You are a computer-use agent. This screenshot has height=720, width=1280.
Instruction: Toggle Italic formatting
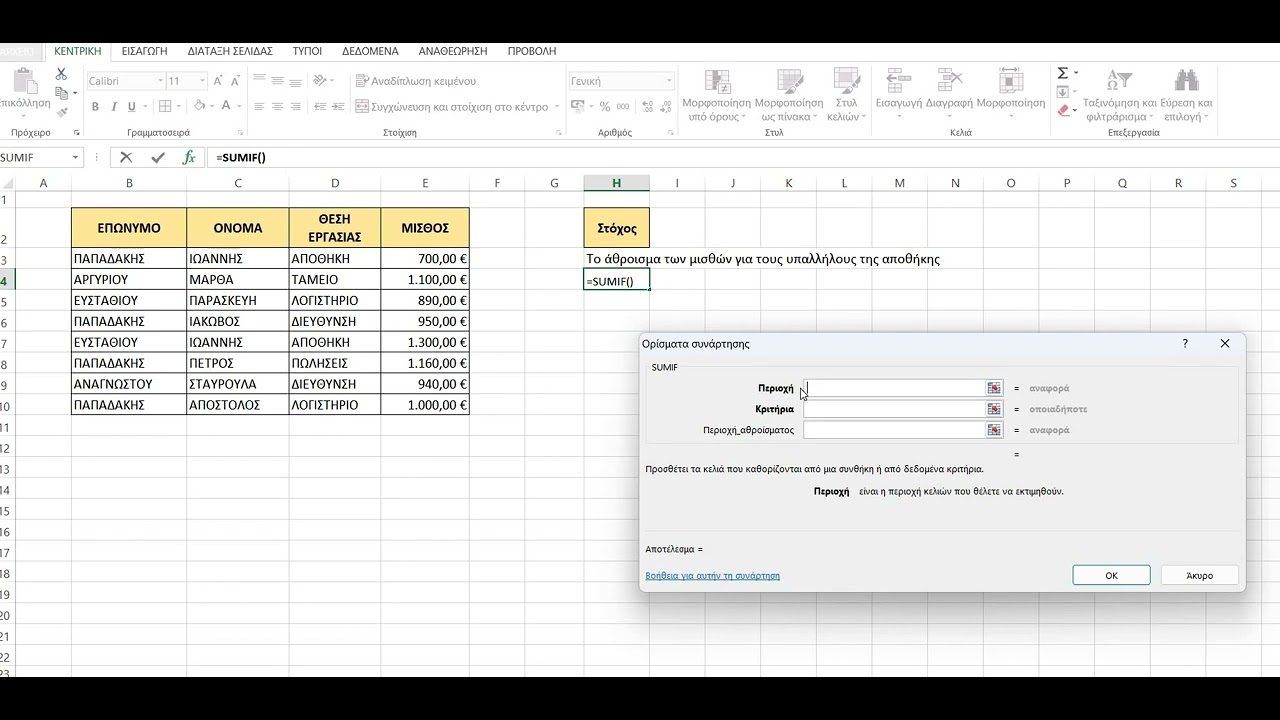(113, 106)
